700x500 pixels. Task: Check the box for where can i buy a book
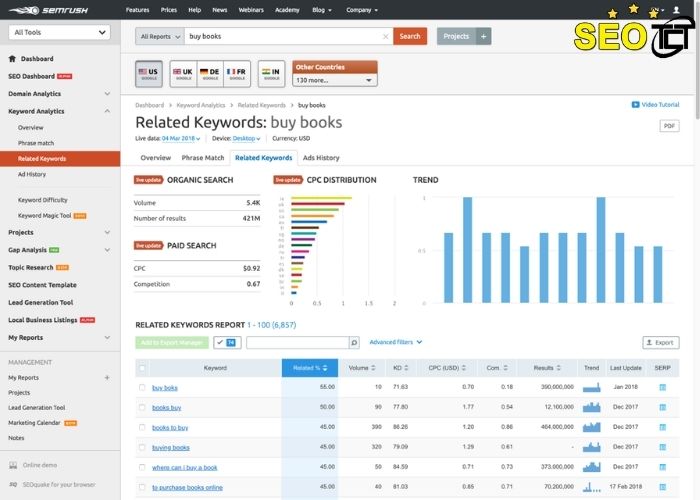click(x=142, y=467)
